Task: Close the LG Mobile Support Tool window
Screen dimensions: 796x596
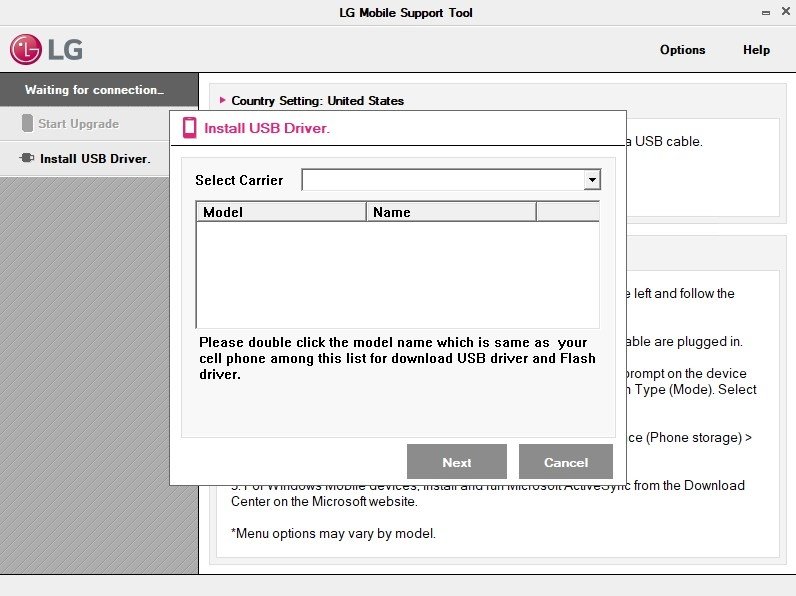Action: [785, 11]
